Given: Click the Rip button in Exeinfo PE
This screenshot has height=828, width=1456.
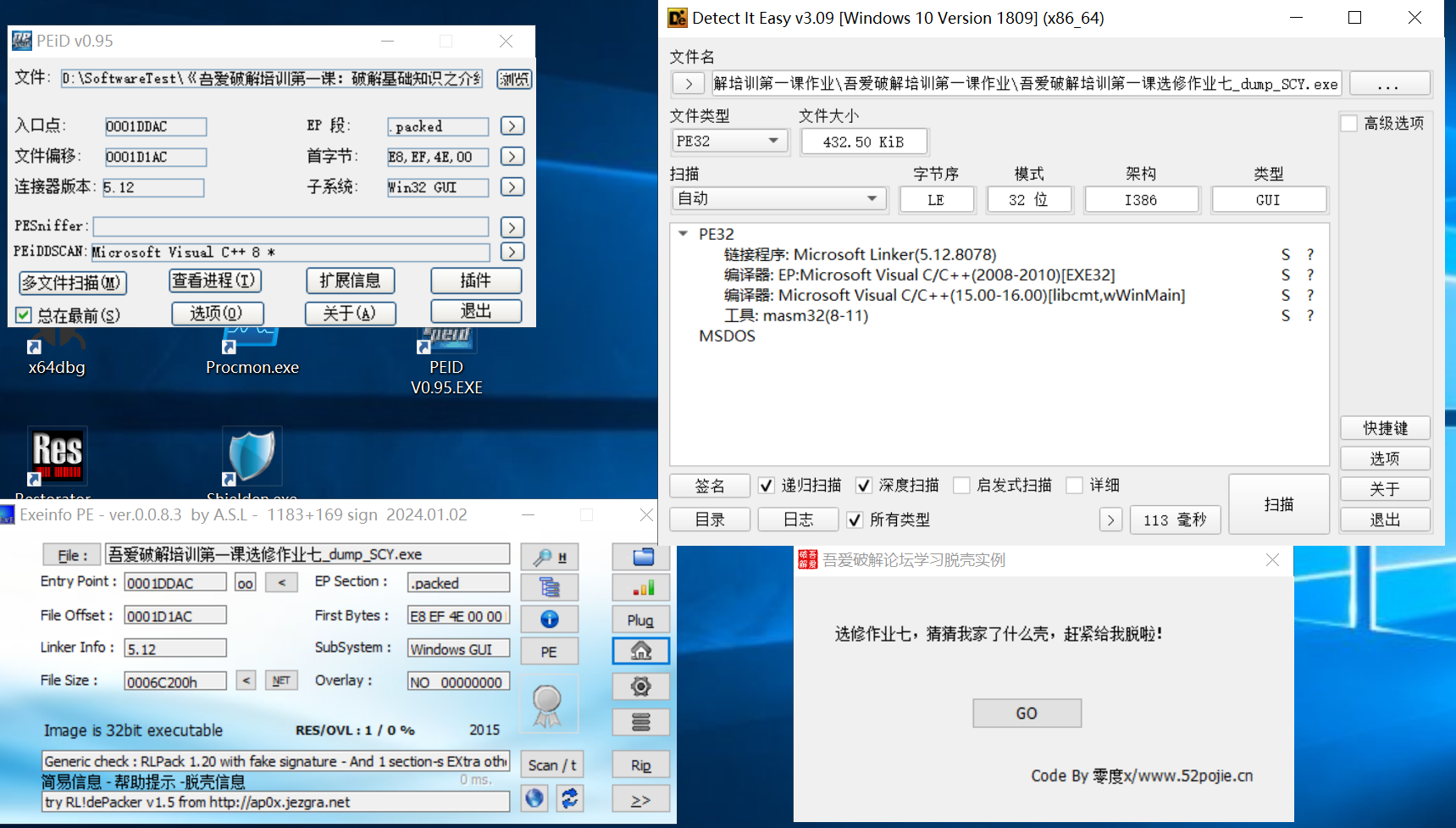Looking at the screenshot, I should click(641, 764).
